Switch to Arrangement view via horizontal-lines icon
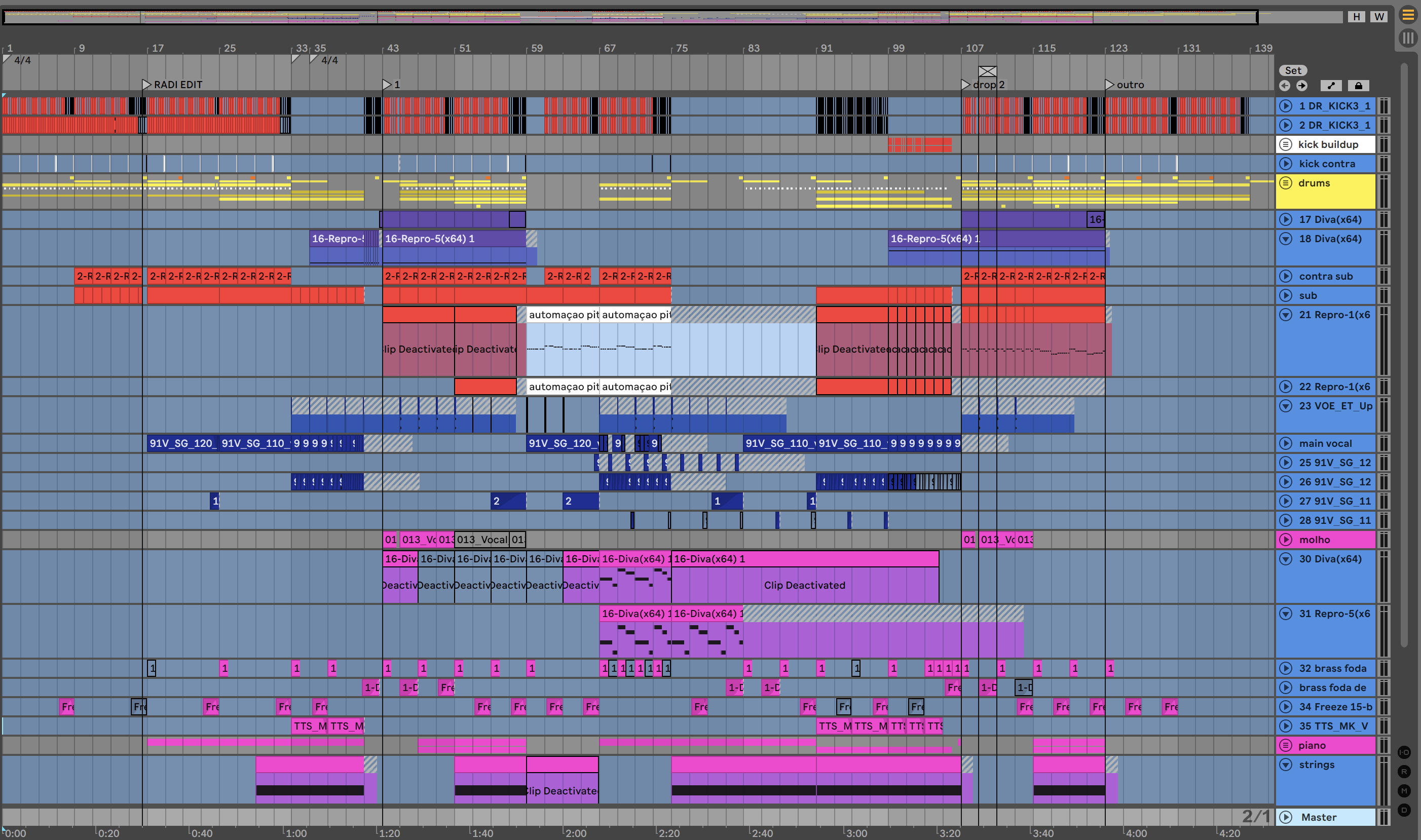Screen dimensions: 1421x840 point(1407,15)
